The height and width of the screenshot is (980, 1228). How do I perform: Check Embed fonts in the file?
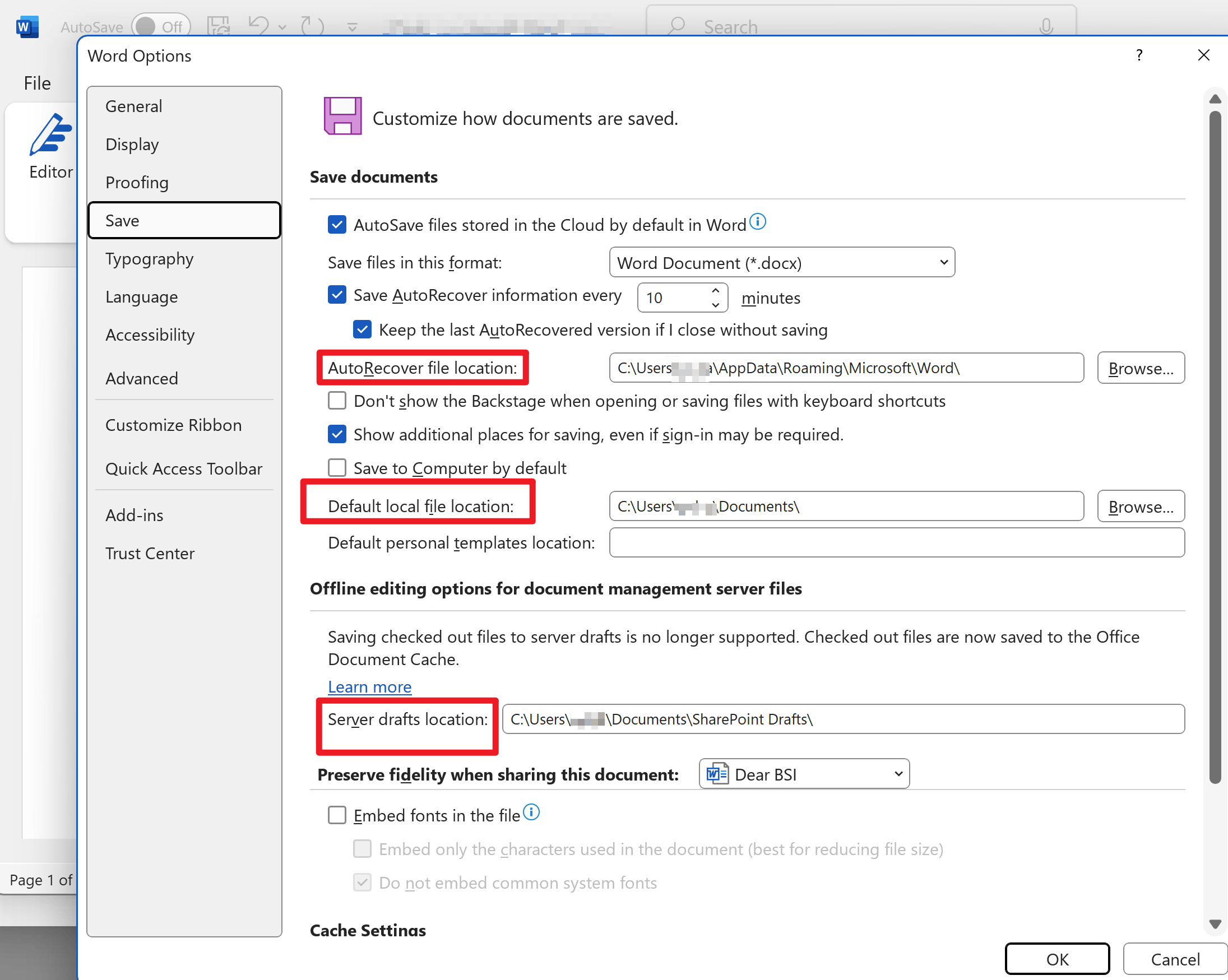click(x=337, y=815)
